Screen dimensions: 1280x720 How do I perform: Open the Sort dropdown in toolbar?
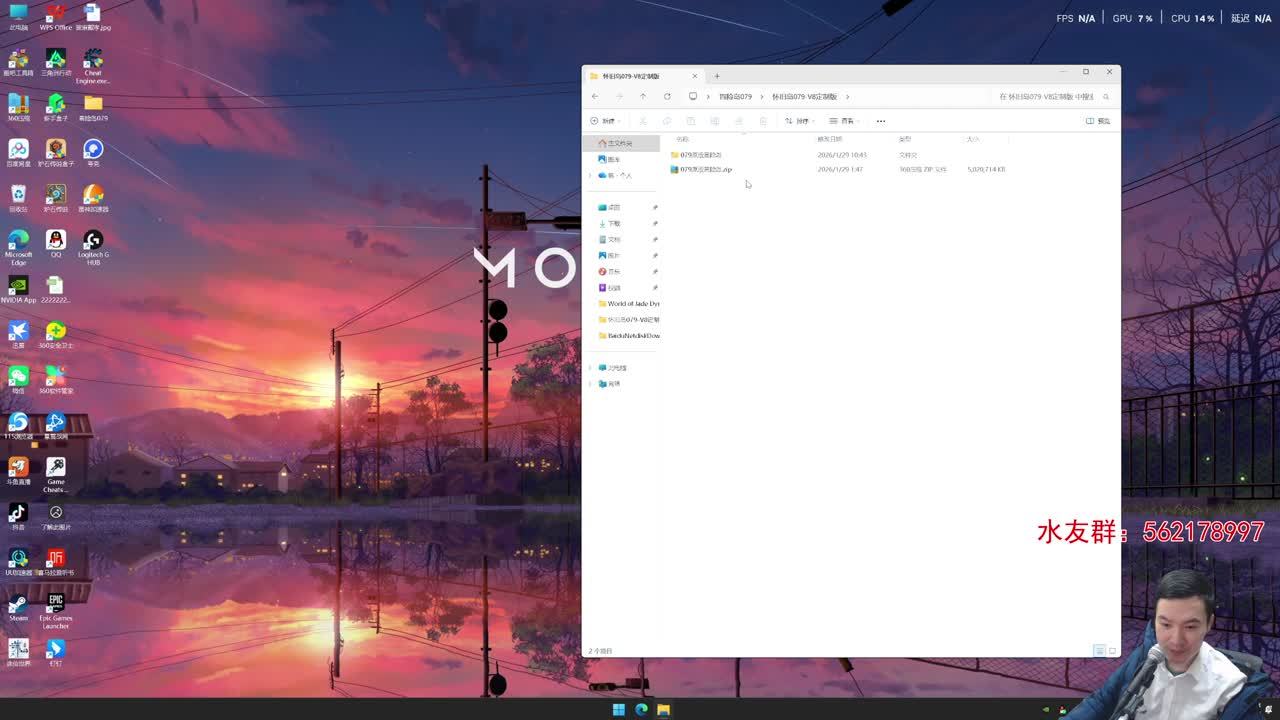point(797,121)
